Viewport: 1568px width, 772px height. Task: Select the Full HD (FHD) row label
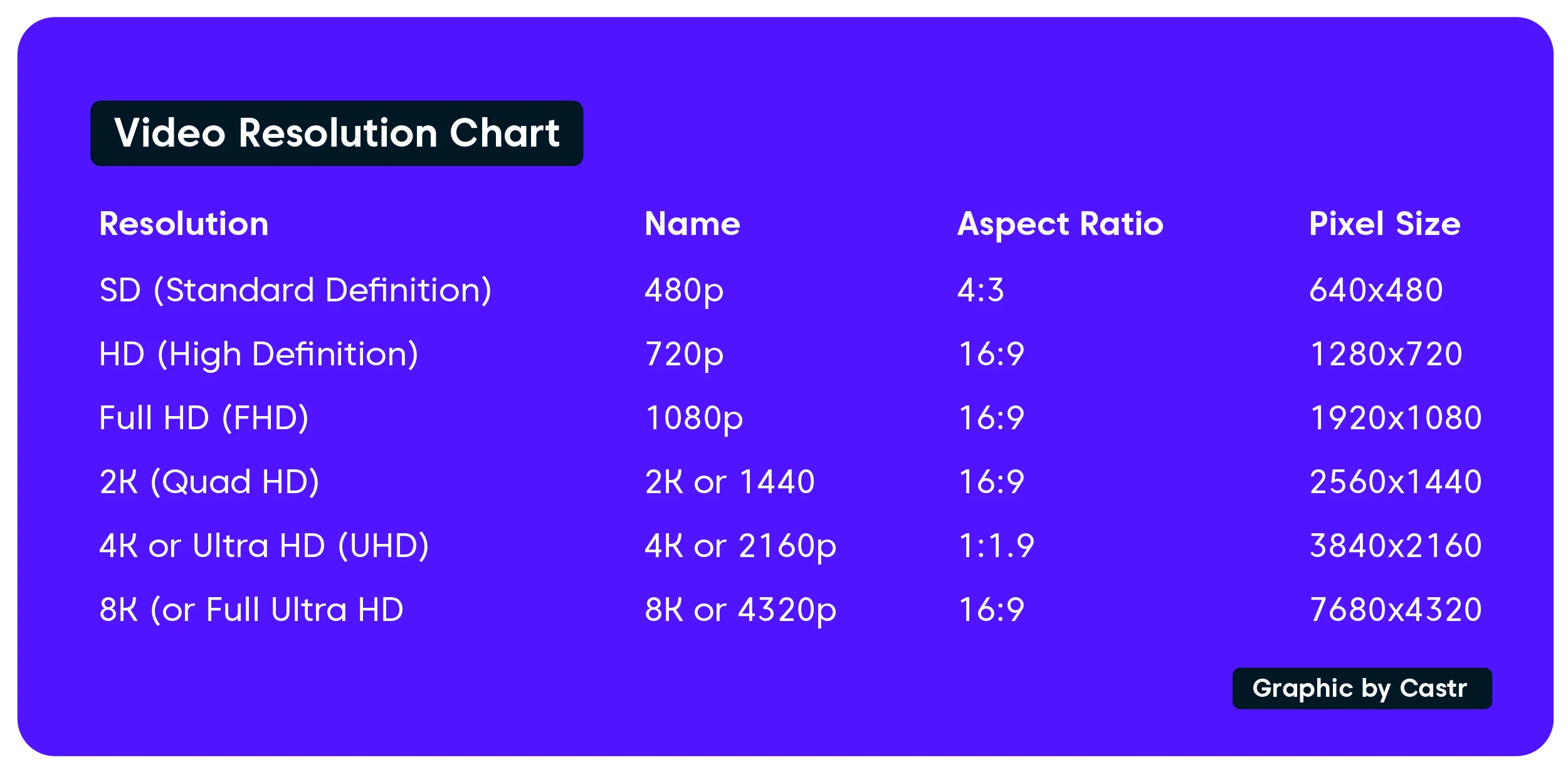(204, 419)
